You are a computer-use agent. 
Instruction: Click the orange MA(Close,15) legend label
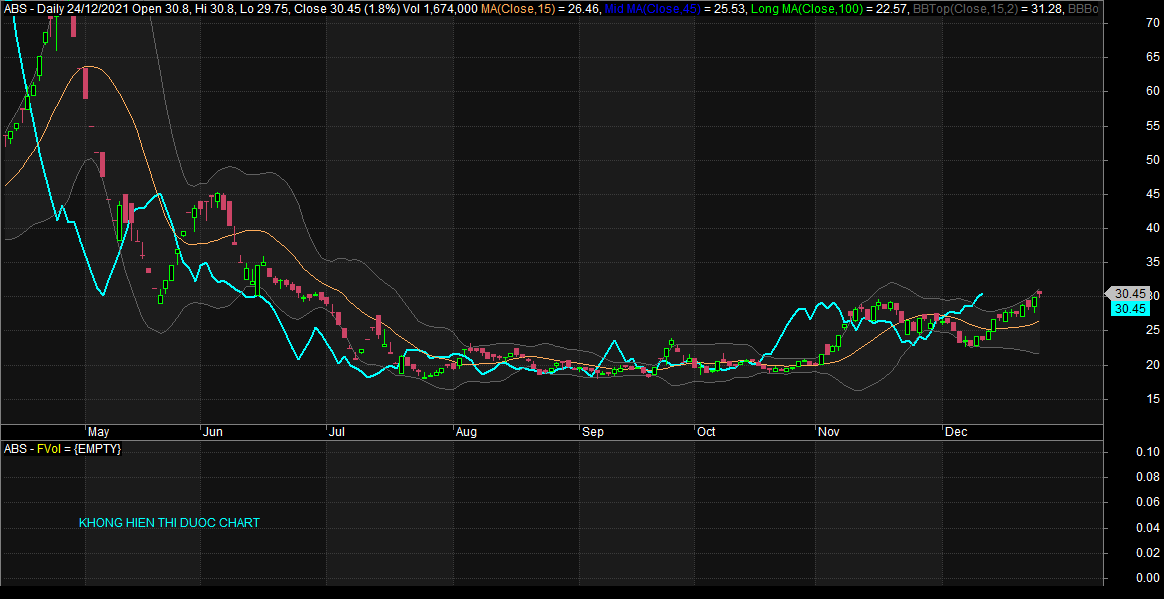[520, 8]
